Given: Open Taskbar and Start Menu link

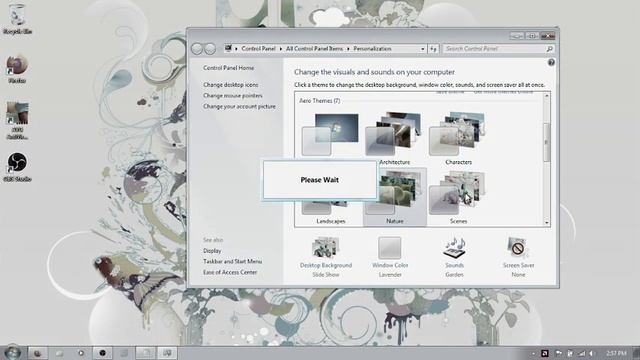Looking at the screenshot, I should (x=233, y=261).
